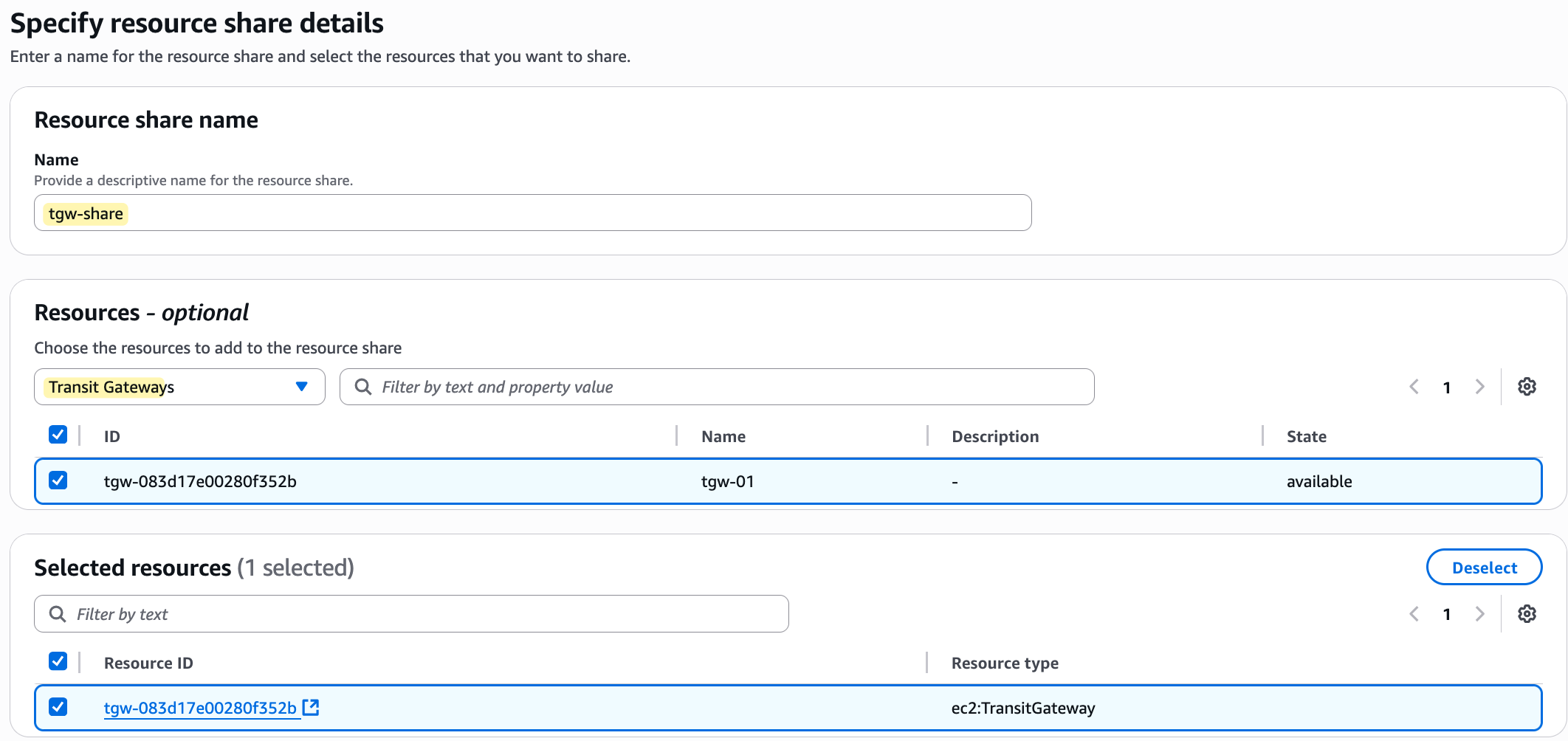This screenshot has height=741, width=1568.
Task: Click the Description column header
Action: click(x=995, y=436)
